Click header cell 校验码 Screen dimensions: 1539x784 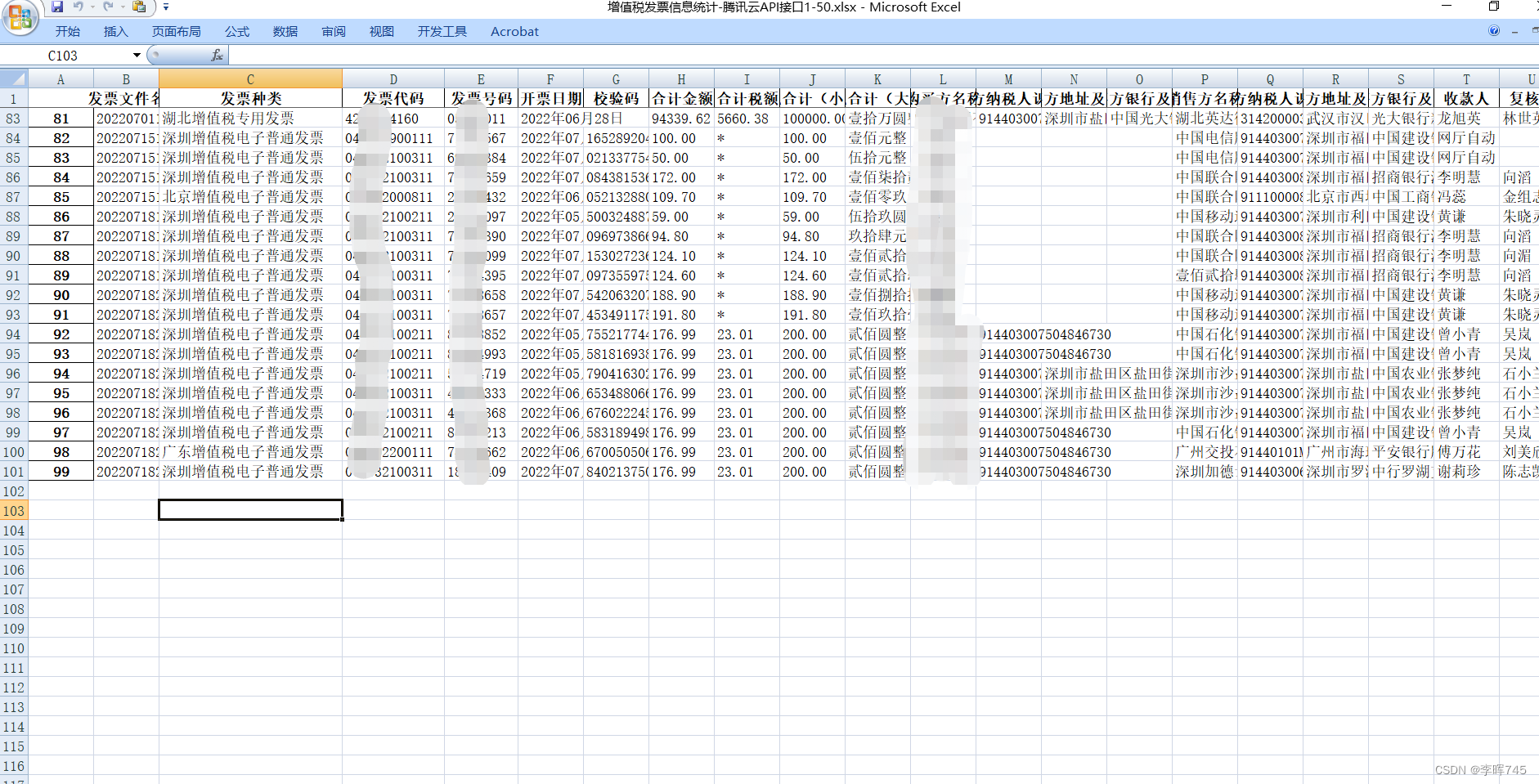tap(616, 99)
